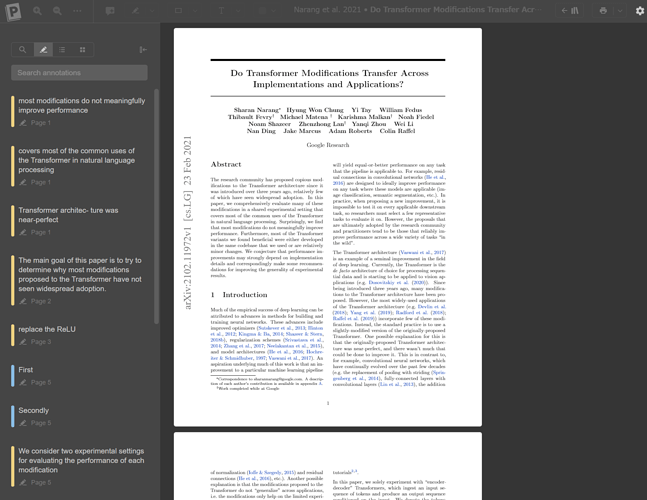Print the document
The height and width of the screenshot is (500, 647).
pyautogui.click(x=603, y=11)
